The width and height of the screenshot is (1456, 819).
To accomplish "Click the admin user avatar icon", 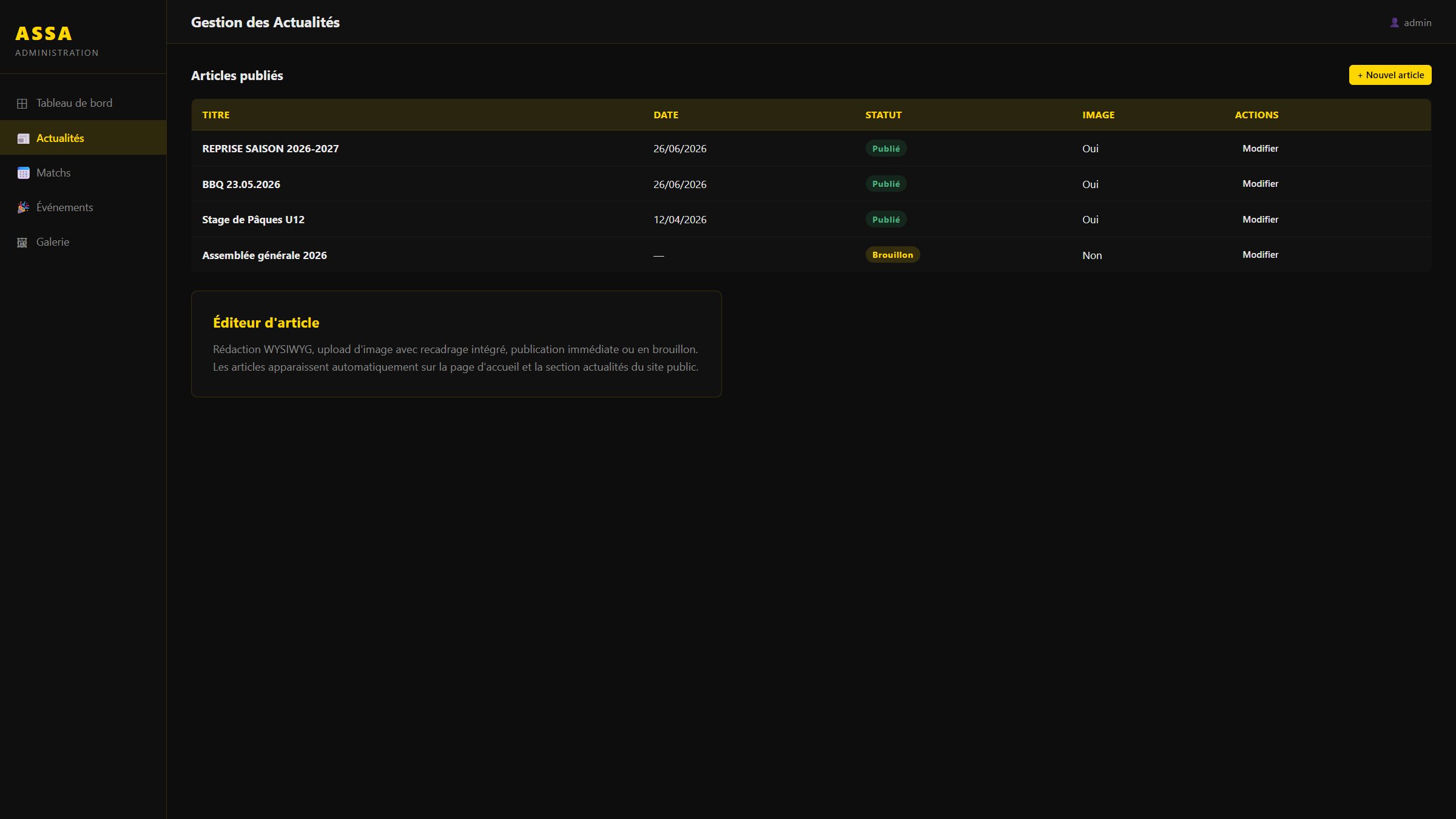I will pos(1394,22).
